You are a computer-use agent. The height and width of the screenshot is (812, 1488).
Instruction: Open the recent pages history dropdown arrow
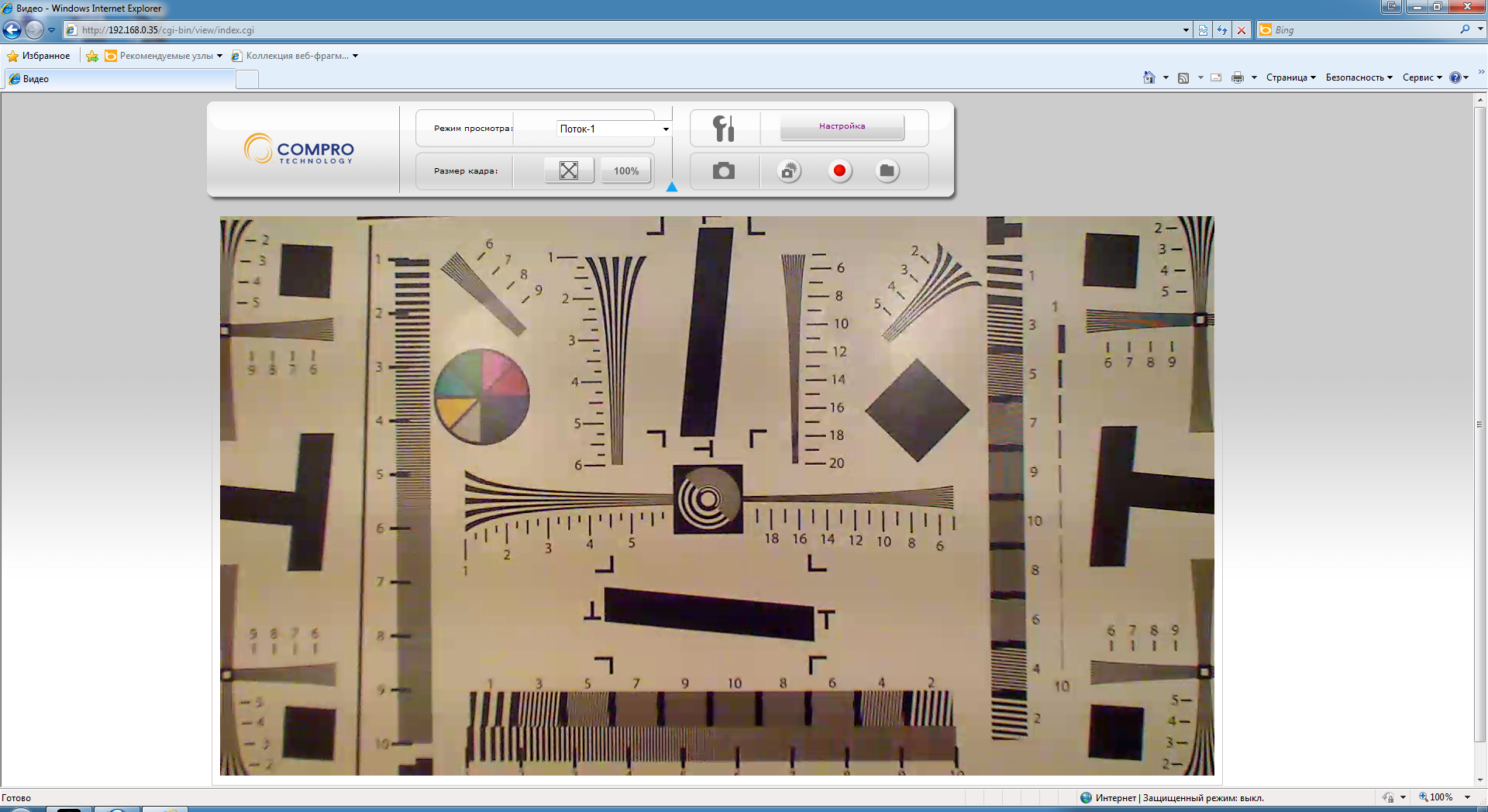[51, 30]
